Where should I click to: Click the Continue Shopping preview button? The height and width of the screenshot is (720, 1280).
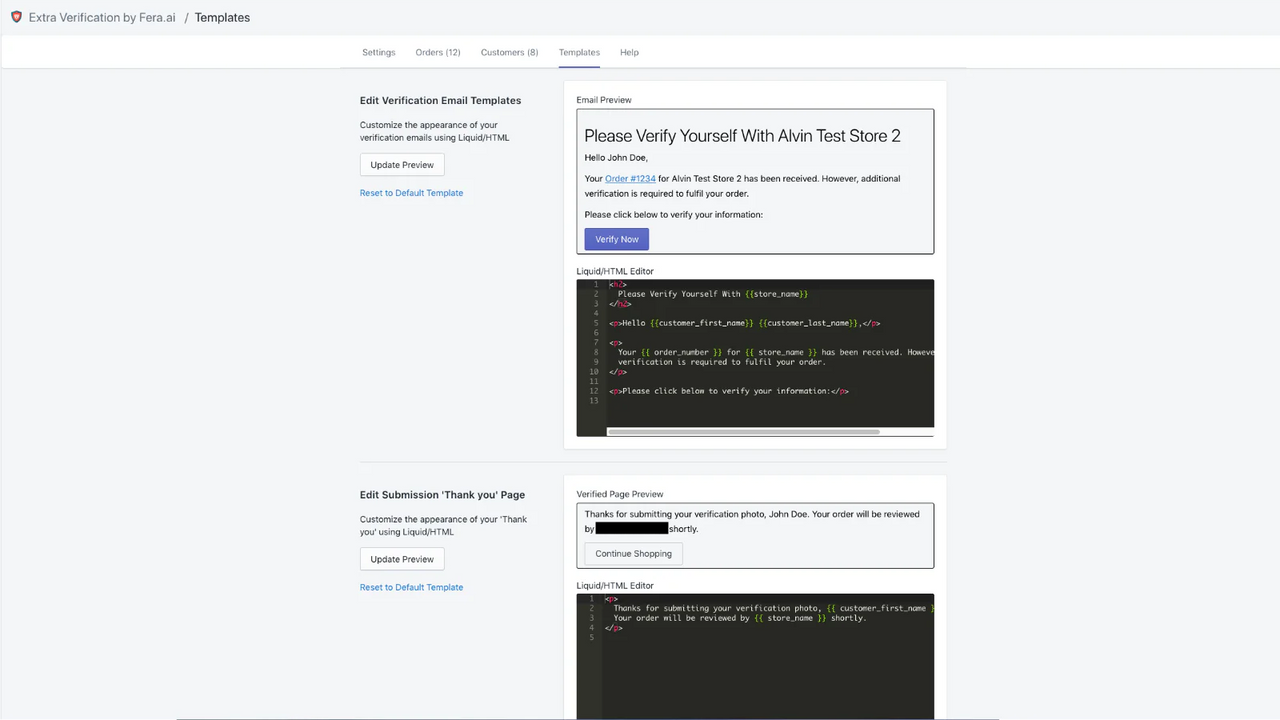[633, 553]
